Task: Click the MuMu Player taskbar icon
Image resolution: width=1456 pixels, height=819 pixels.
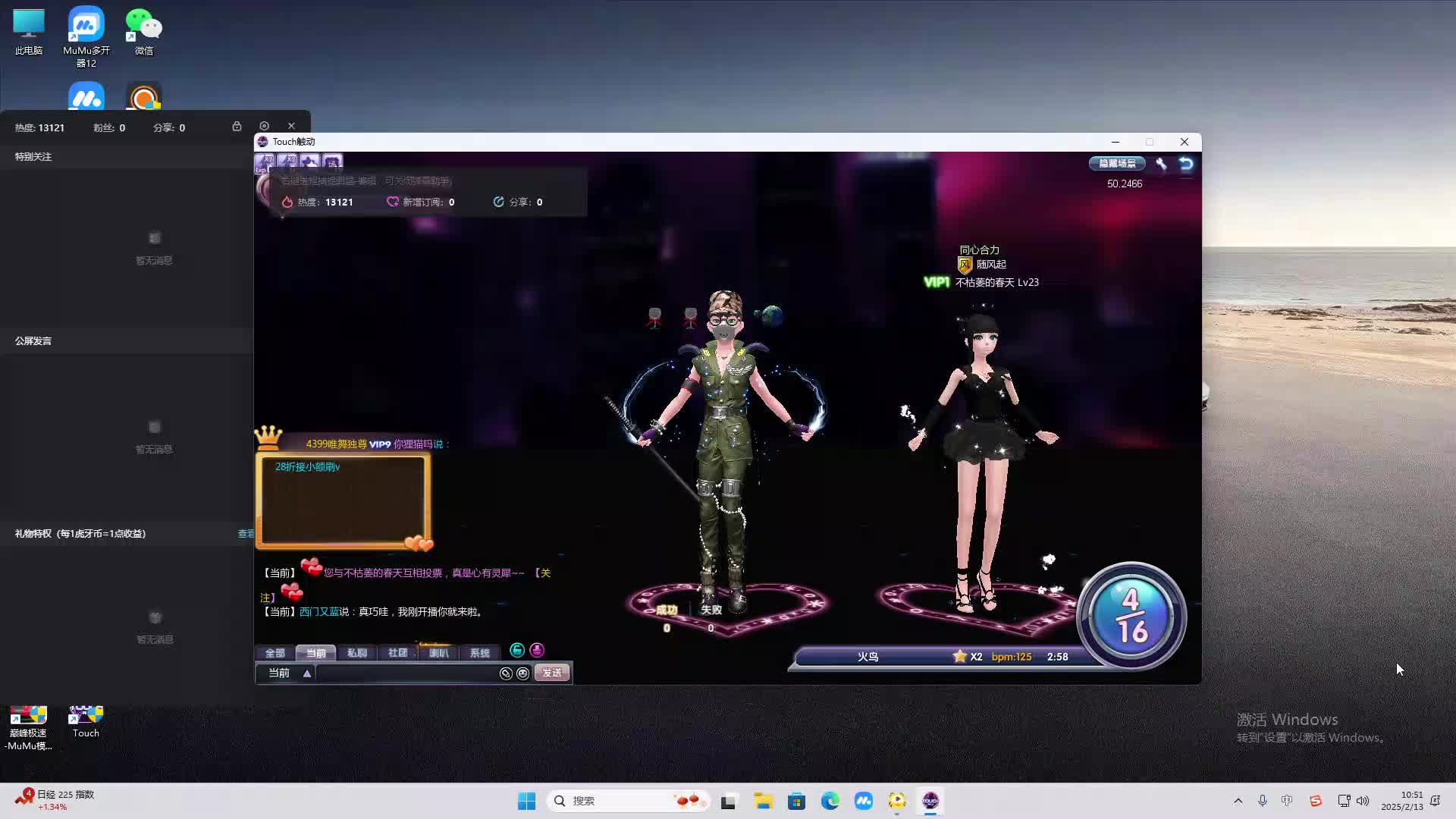Action: coord(863,801)
